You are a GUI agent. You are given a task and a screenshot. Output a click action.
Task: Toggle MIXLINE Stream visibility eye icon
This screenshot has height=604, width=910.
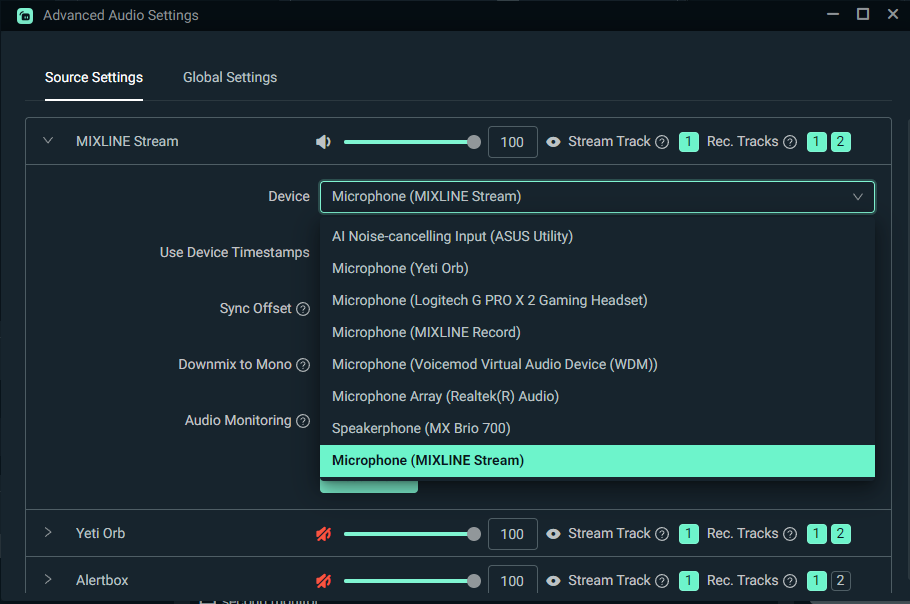pos(553,142)
